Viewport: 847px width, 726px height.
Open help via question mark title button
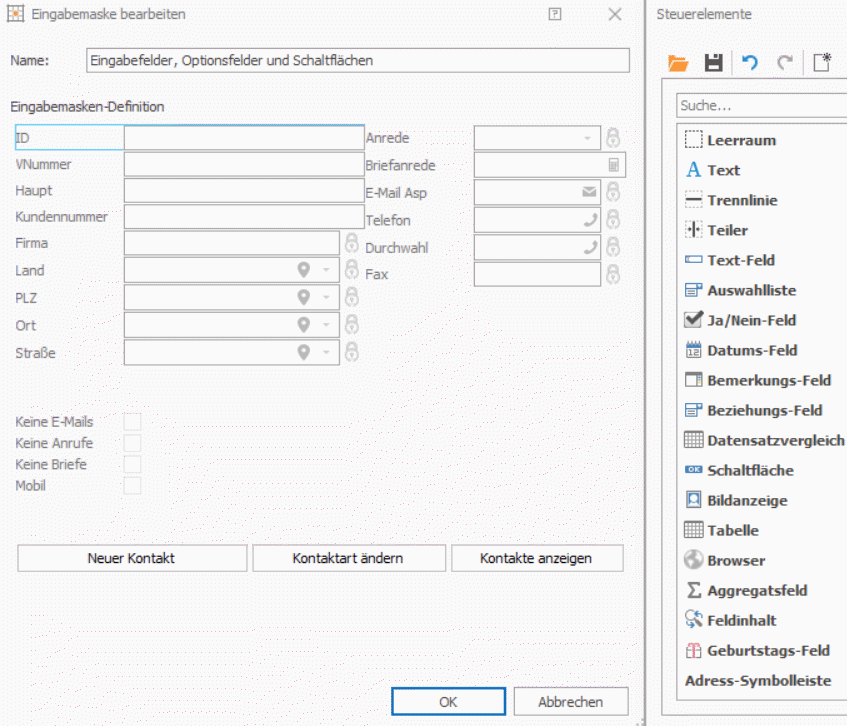pos(555,14)
